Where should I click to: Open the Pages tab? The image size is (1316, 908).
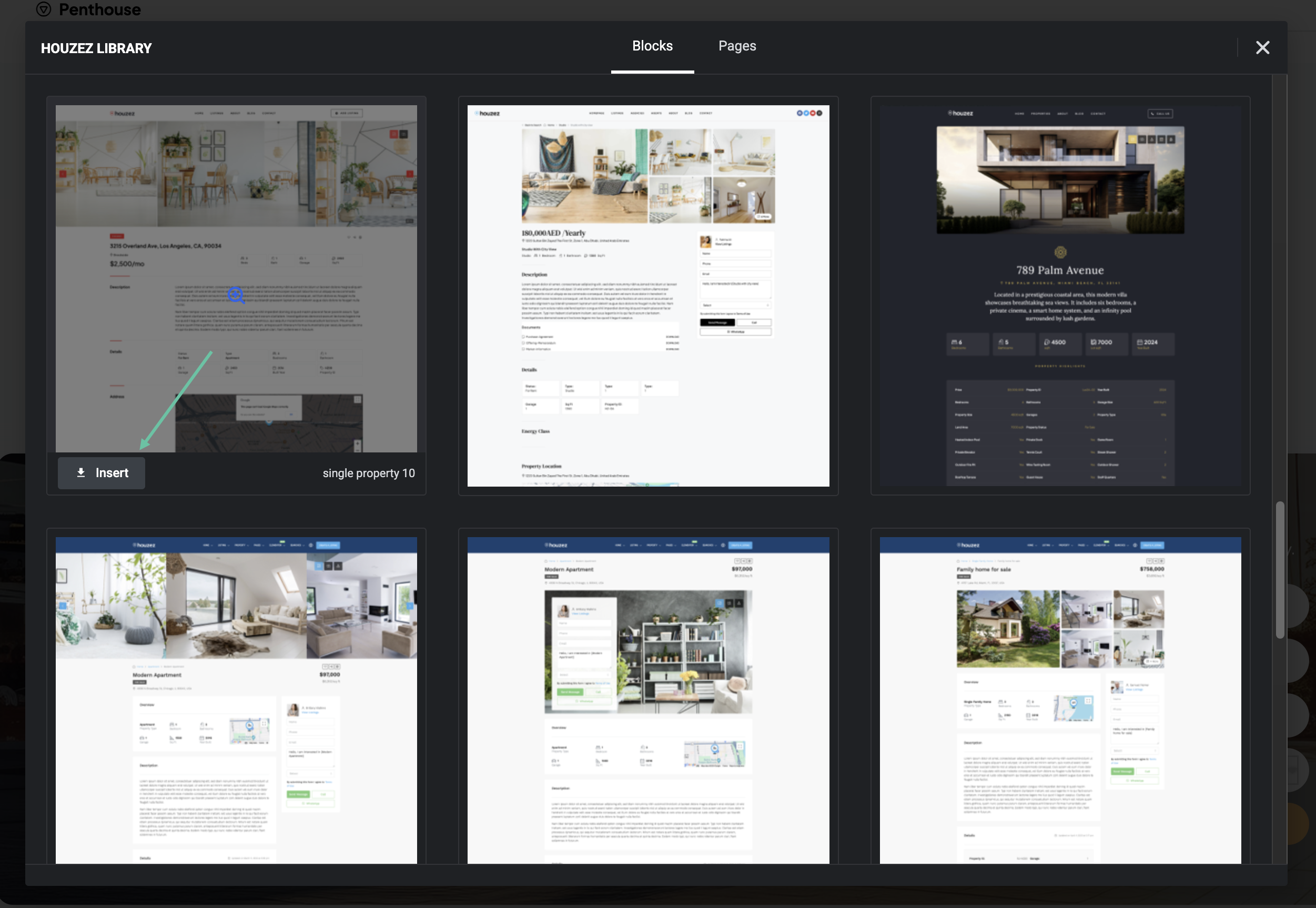coord(737,46)
